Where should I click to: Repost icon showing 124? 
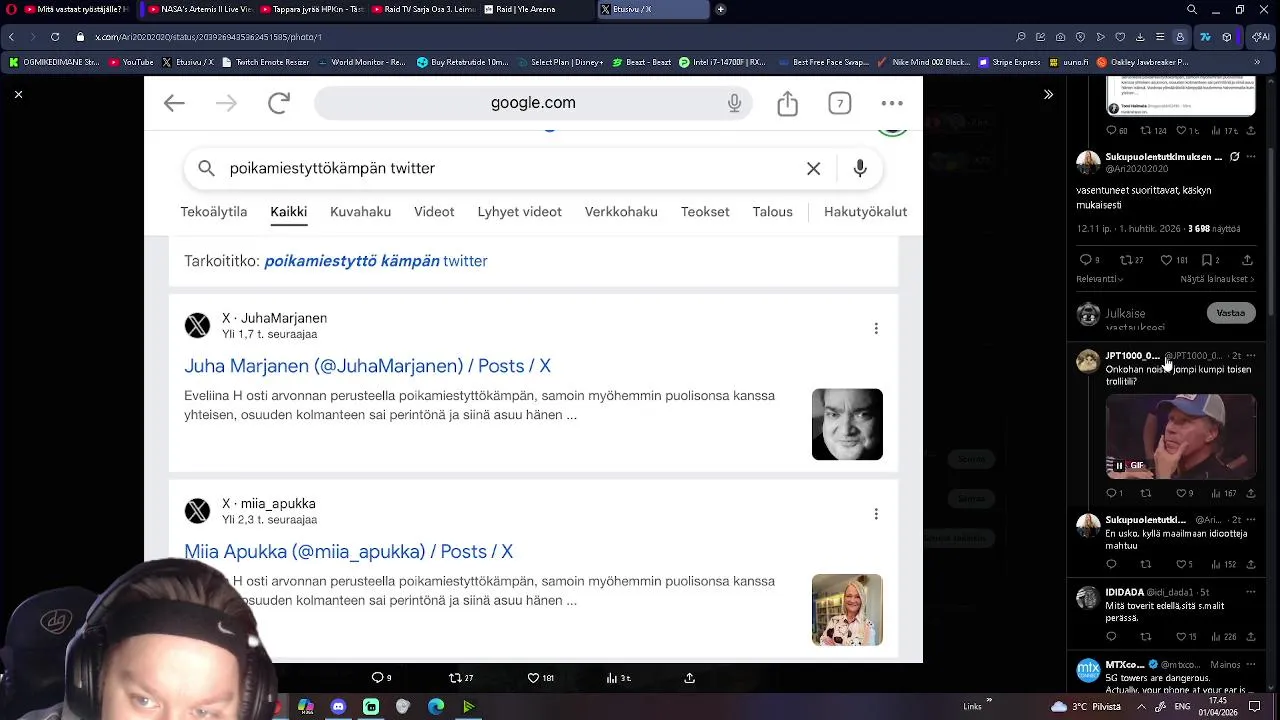point(1146,131)
